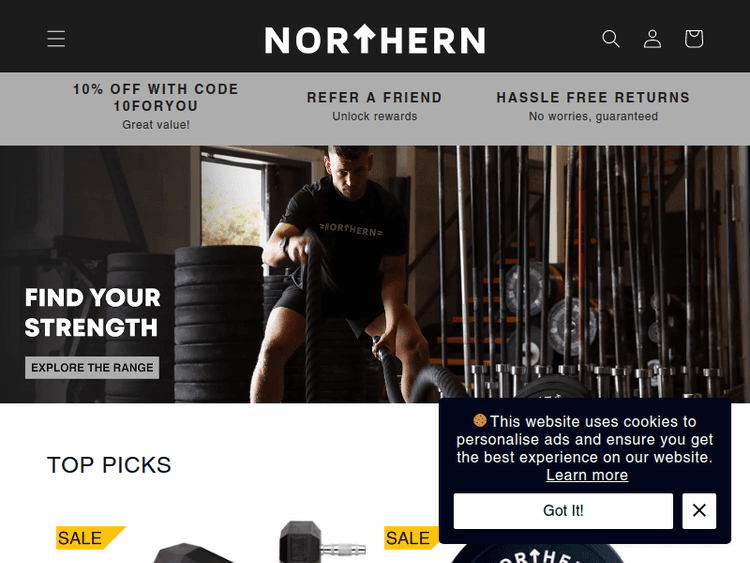Image resolution: width=750 pixels, height=563 pixels.
Task: Click the Top Picks section heading
Action: pos(109,465)
